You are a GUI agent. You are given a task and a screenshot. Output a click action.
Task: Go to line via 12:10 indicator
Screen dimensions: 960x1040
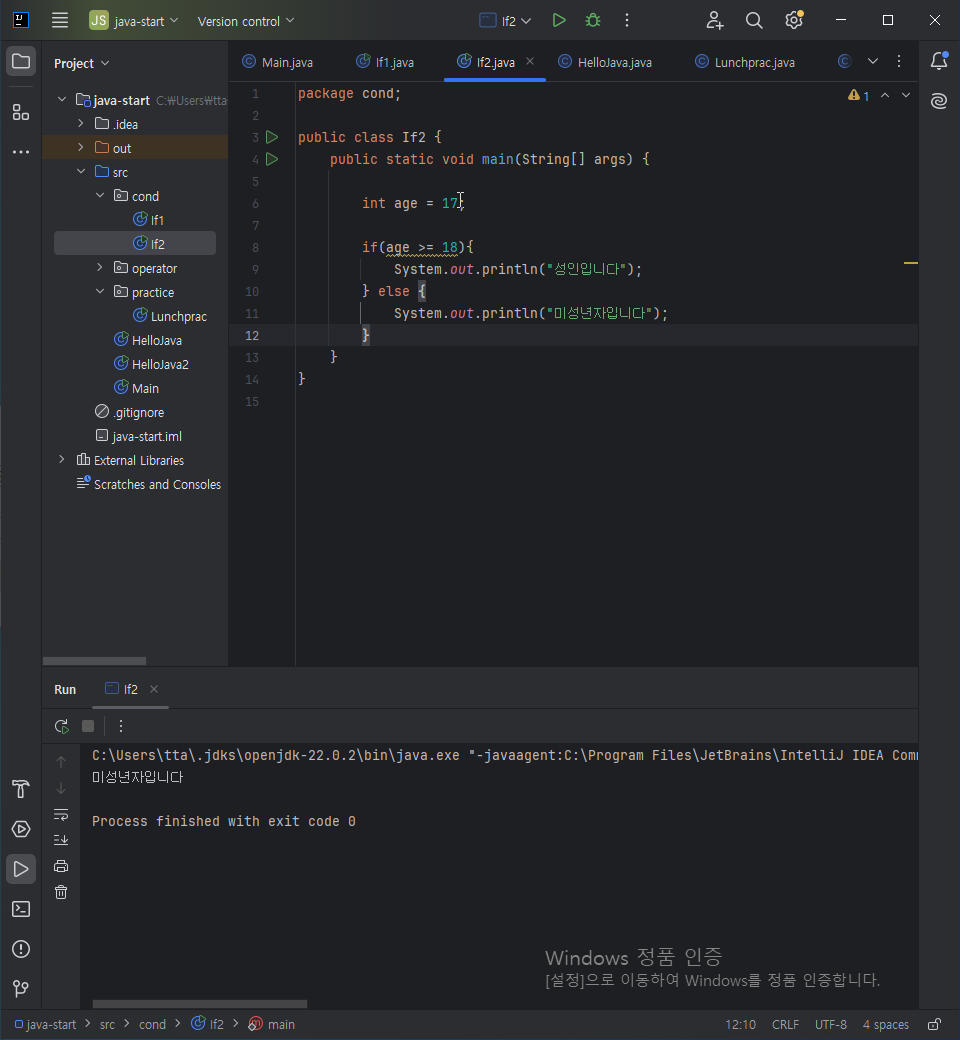[740, 1025]
